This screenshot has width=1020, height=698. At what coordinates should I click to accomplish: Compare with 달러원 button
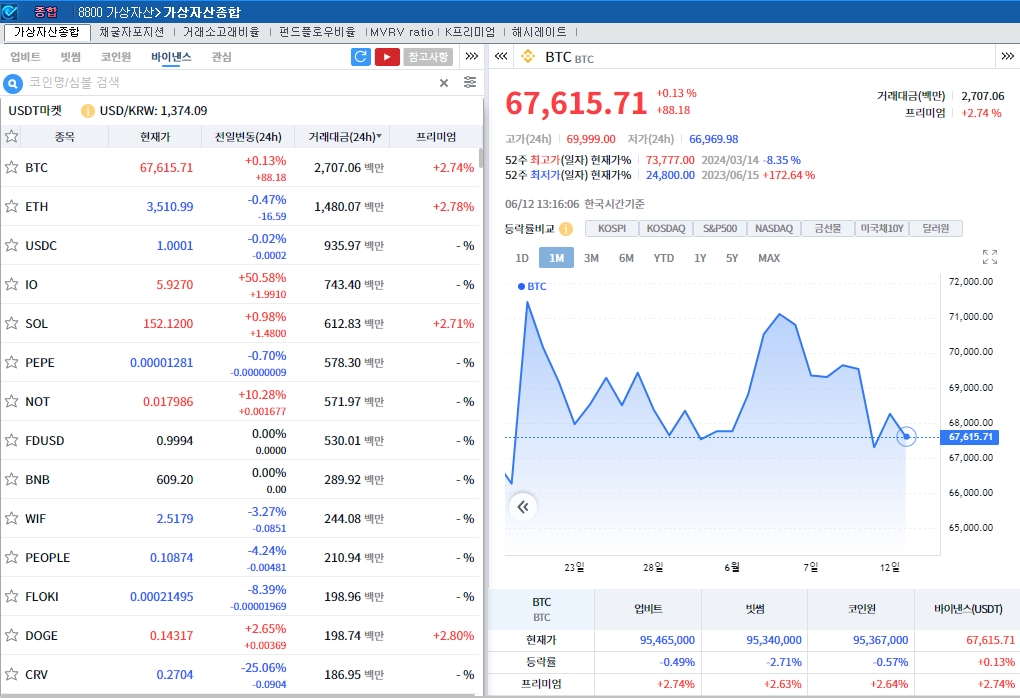pyautogui.click(x=935, y=228)
